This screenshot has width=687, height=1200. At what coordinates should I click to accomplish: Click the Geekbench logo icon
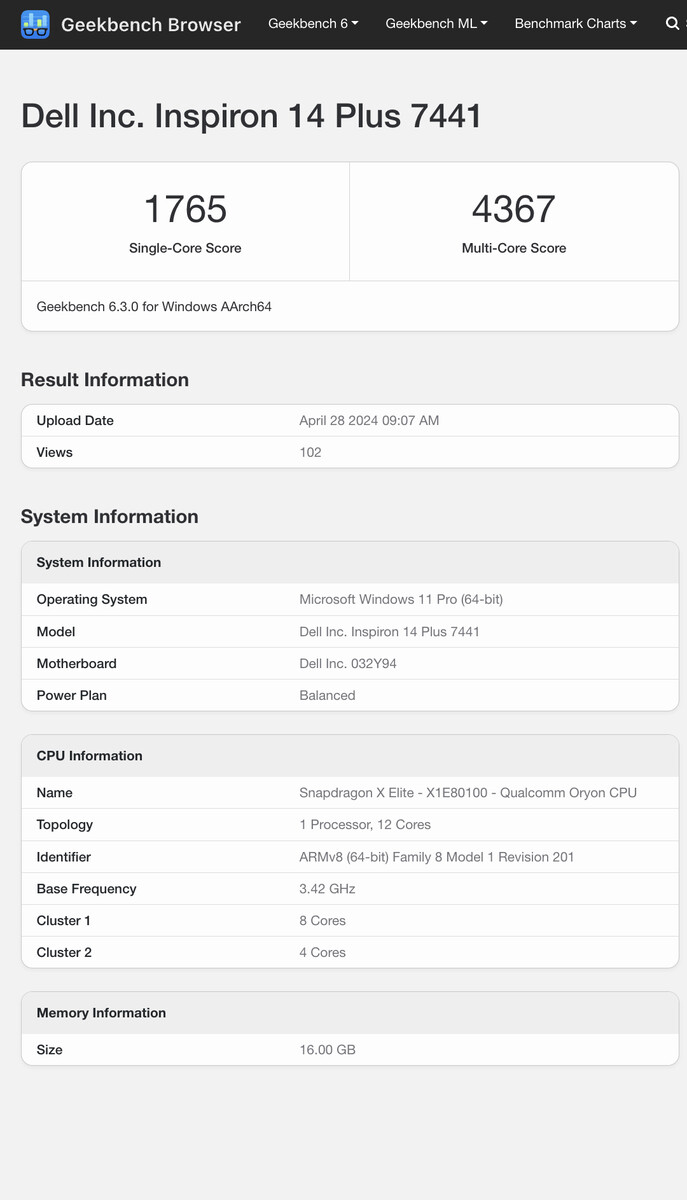pyautogui.click(x=35, y=24)
